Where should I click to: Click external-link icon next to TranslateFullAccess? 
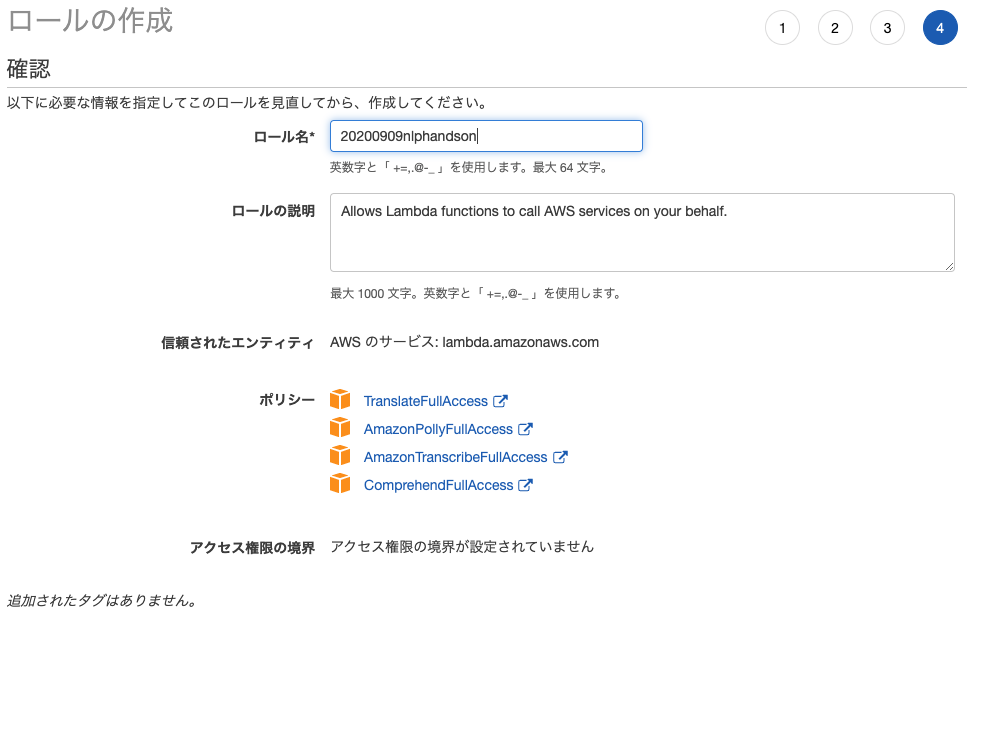pyautogui.click(x=501, y=401)
